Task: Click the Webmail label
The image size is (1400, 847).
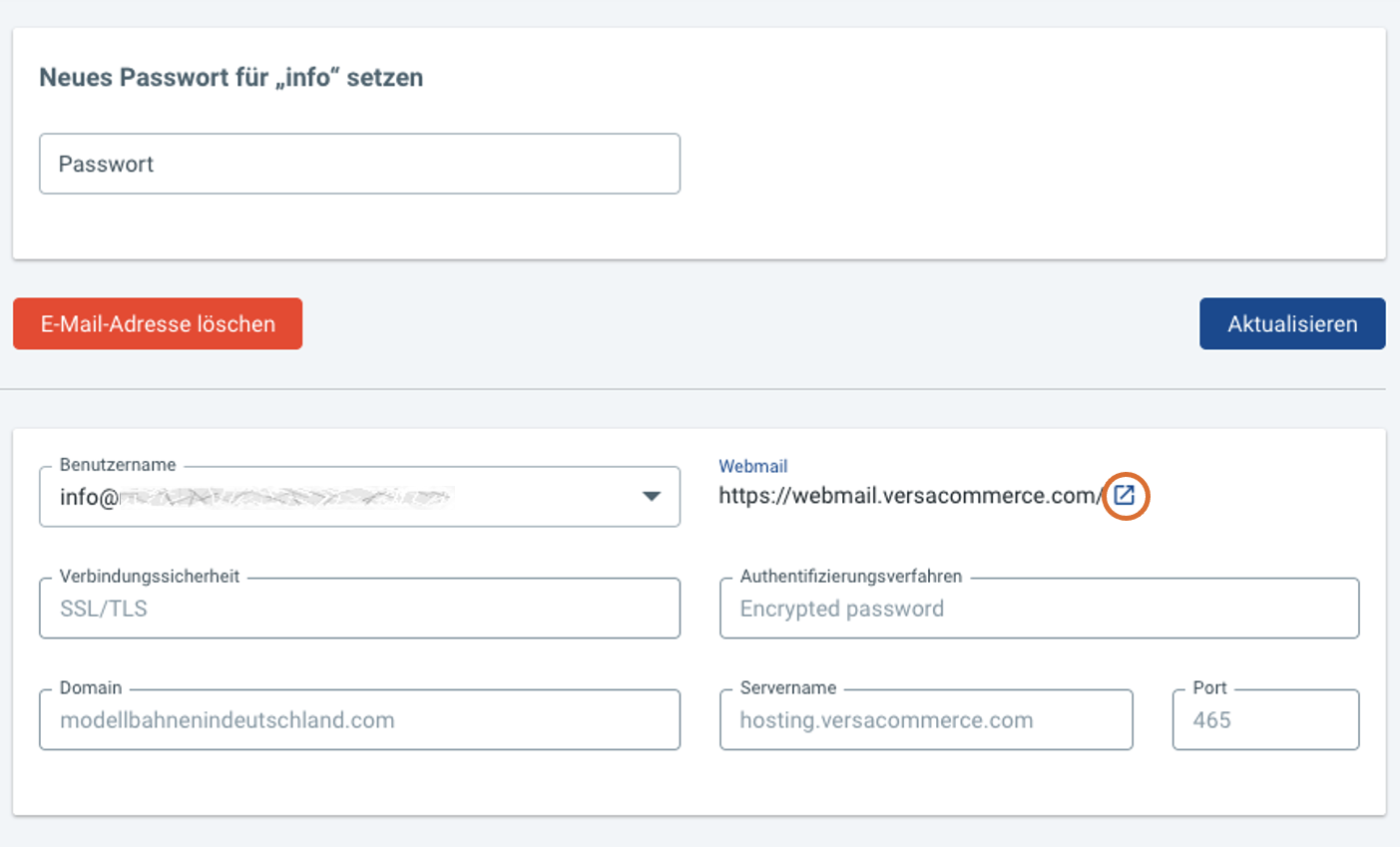Action: (x=753, y=466)
